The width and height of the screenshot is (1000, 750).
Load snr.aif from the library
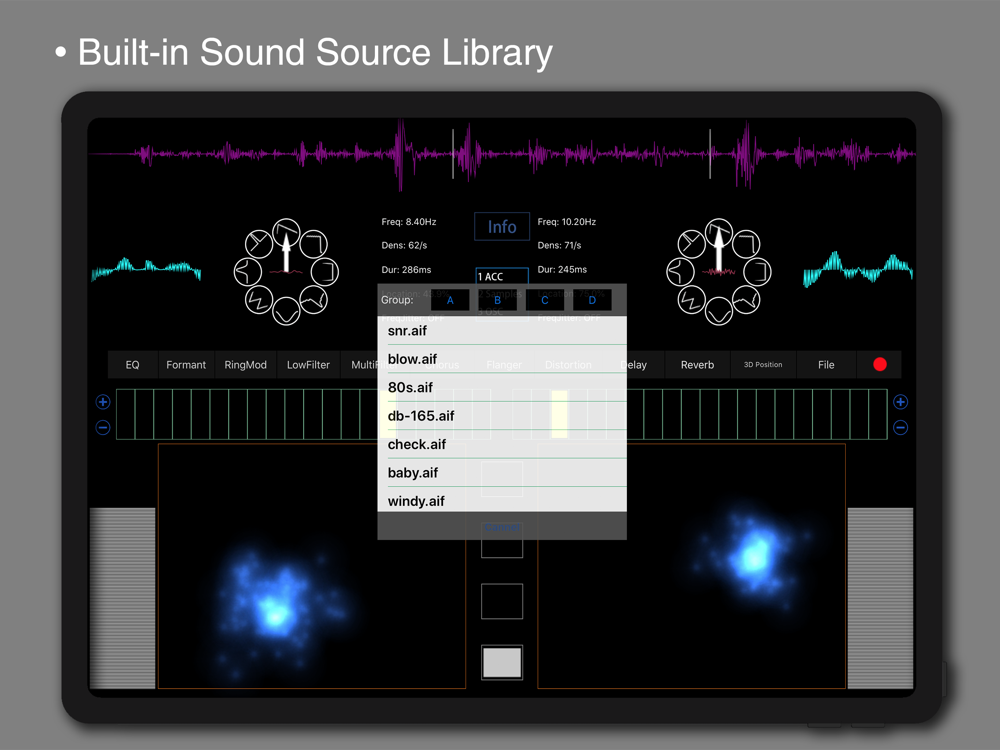pos(502,330)
